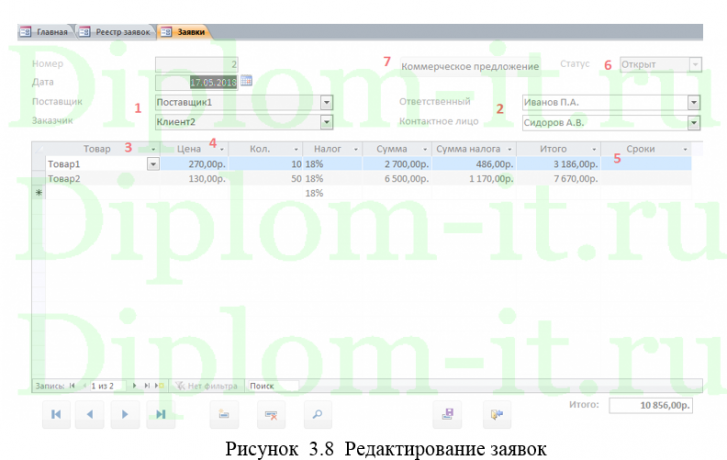
Task: Click the Коммерческое предложение button
Action: point(470,66)
